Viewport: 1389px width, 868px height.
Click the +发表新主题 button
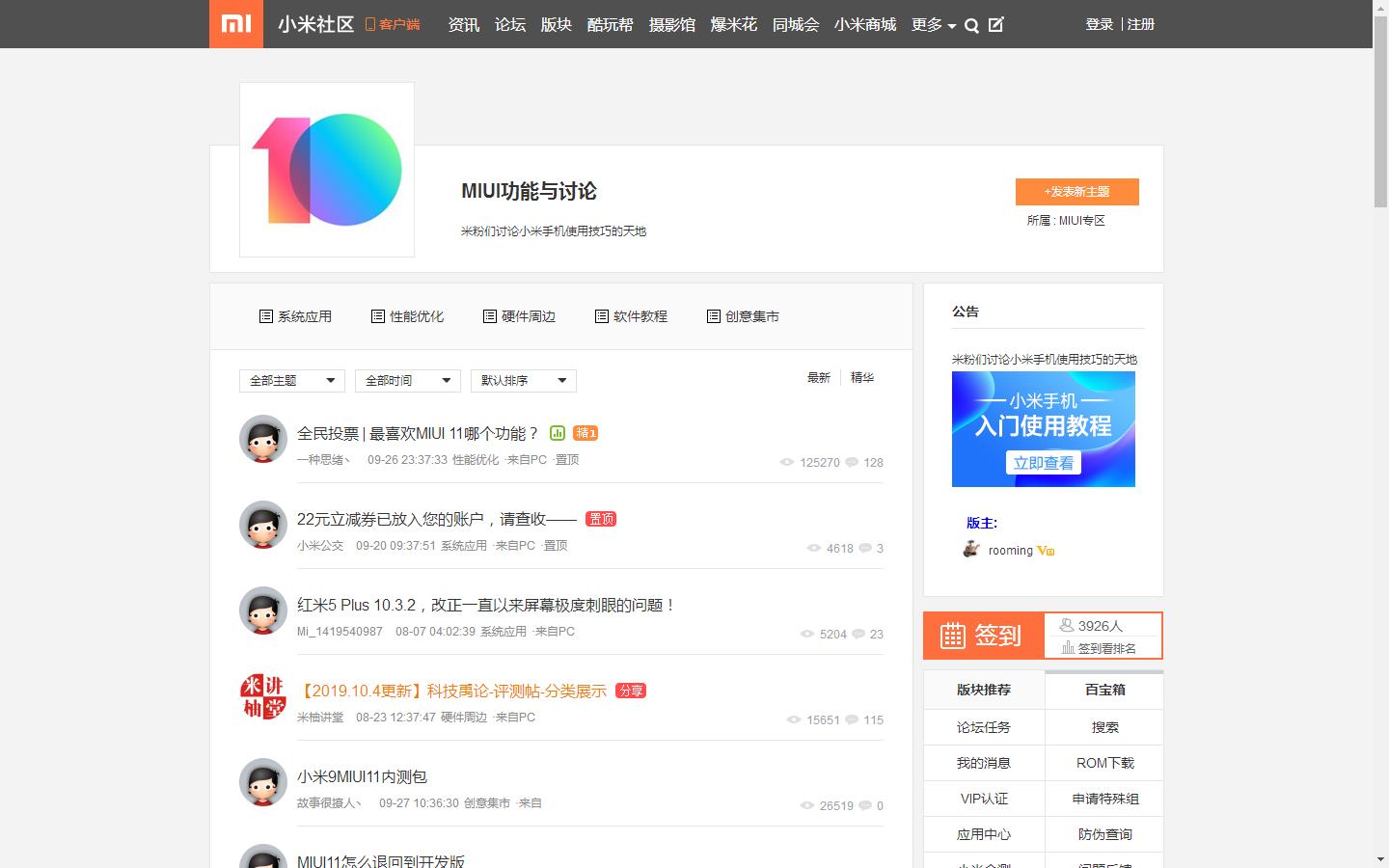pos(1077,192)
